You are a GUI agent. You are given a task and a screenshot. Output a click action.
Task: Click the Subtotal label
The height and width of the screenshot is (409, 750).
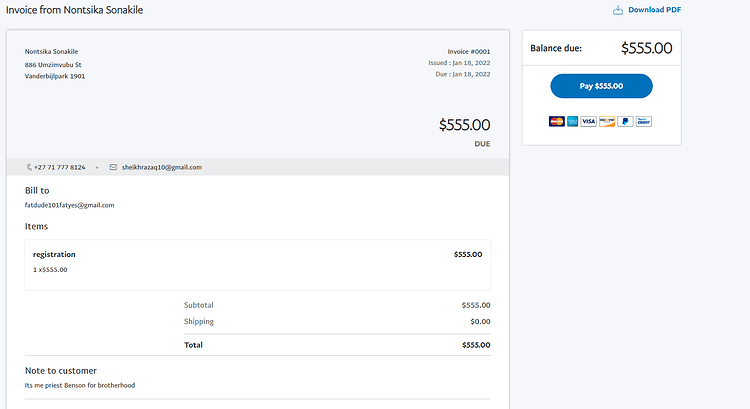[199, 305]
